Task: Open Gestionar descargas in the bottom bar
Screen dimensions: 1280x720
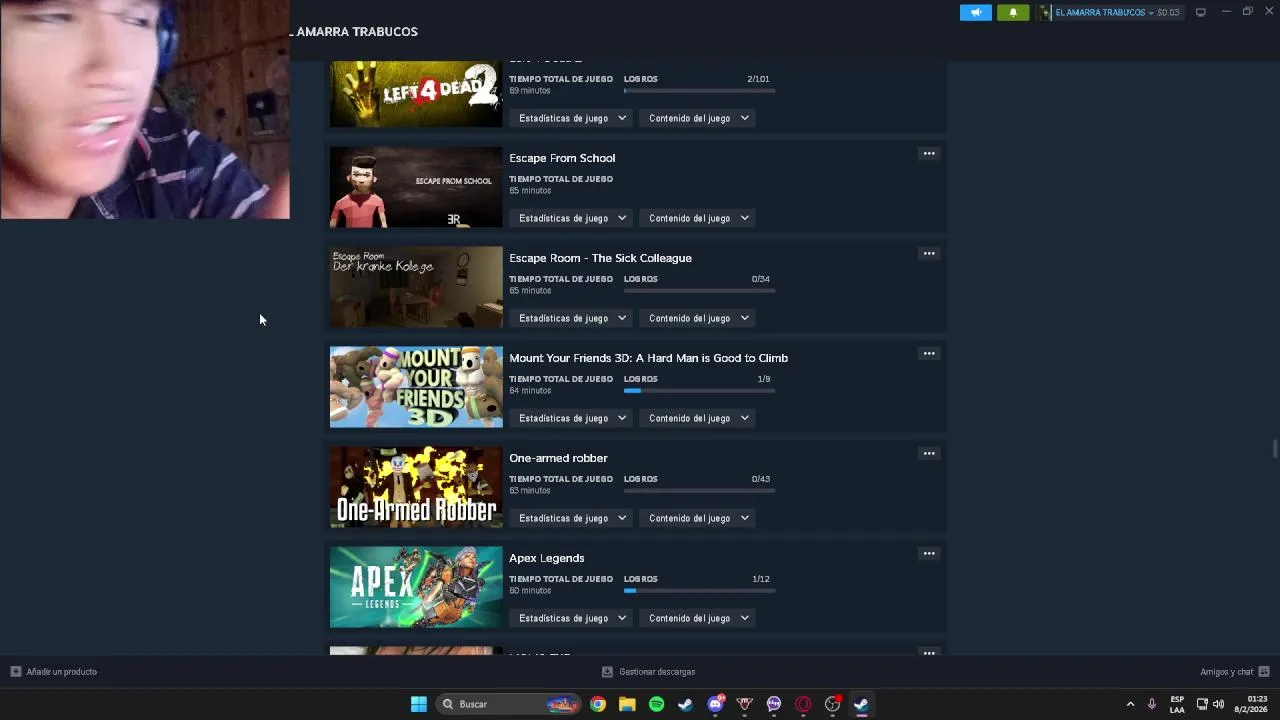Action: pyautogui.click(x=648, y=672)
